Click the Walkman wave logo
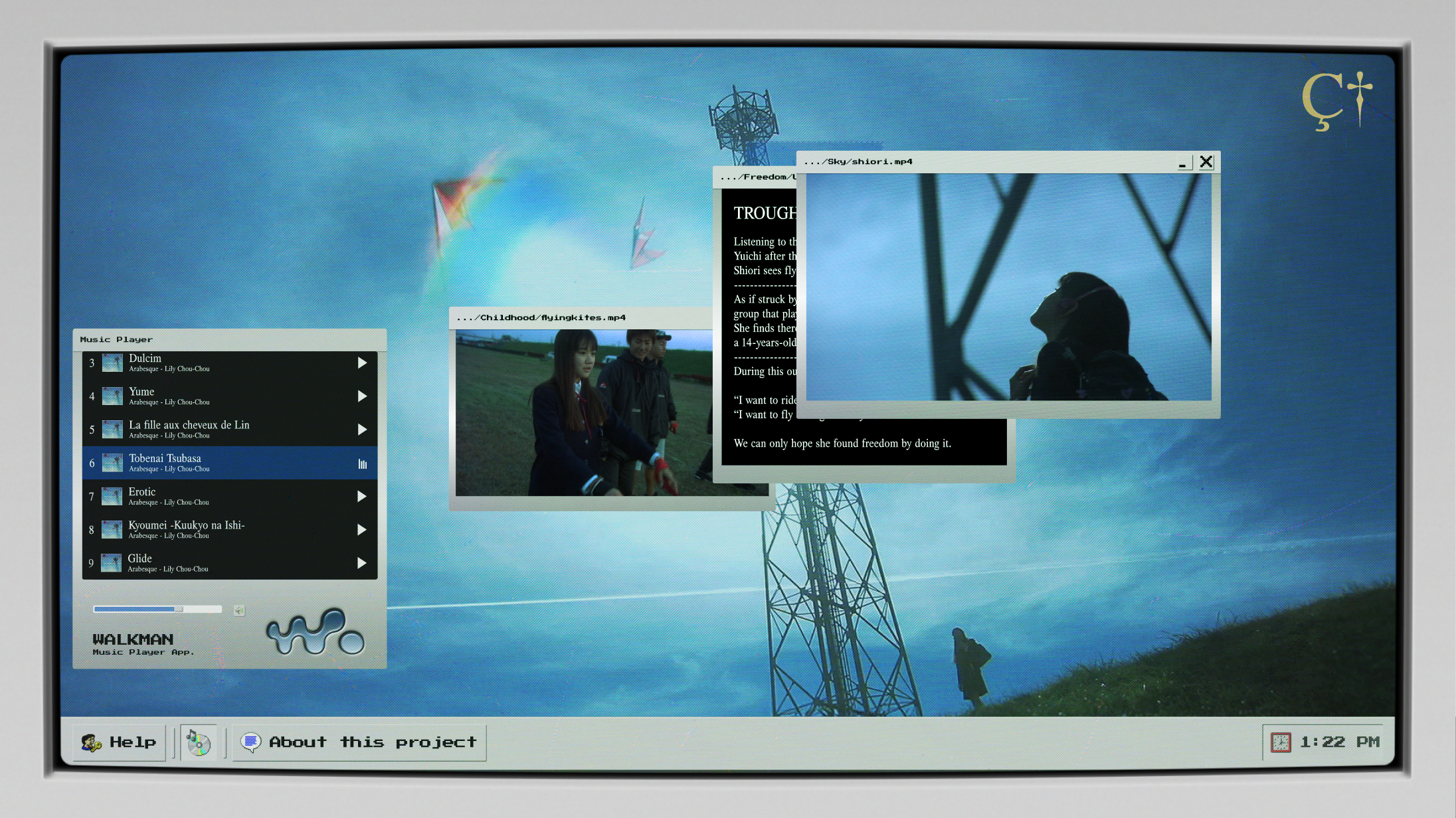The width and height of the screenshot is (1456, 818). [x=316, y=631]
